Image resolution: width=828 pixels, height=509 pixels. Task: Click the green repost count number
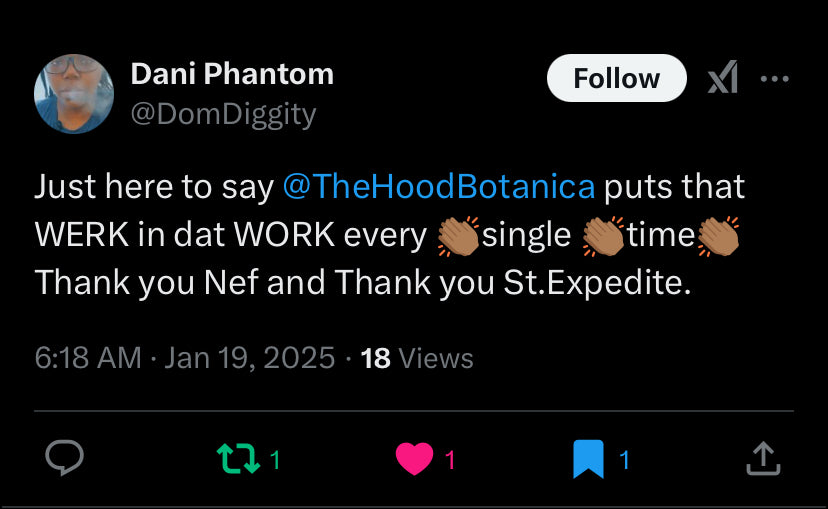[x=275, y=460]
